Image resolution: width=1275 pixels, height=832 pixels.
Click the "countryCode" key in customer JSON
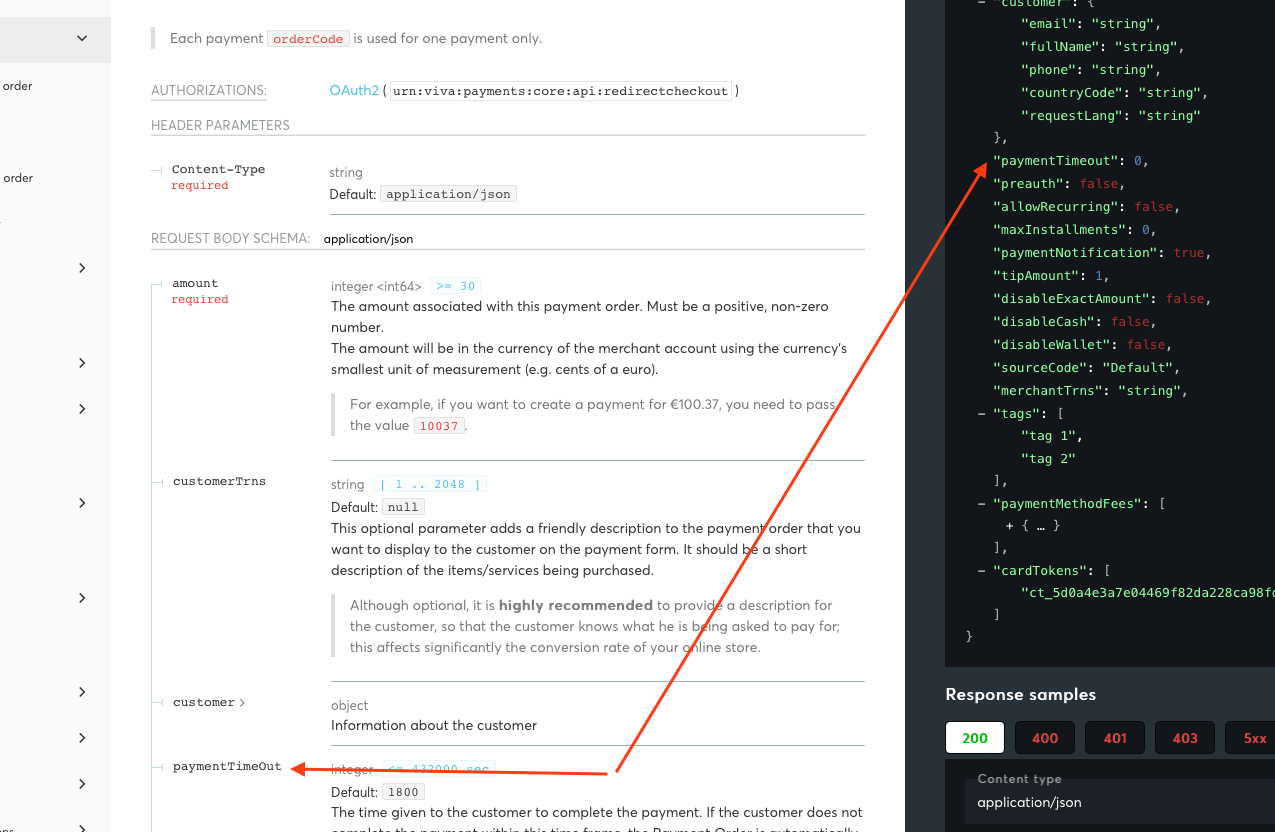[1071, 93]
